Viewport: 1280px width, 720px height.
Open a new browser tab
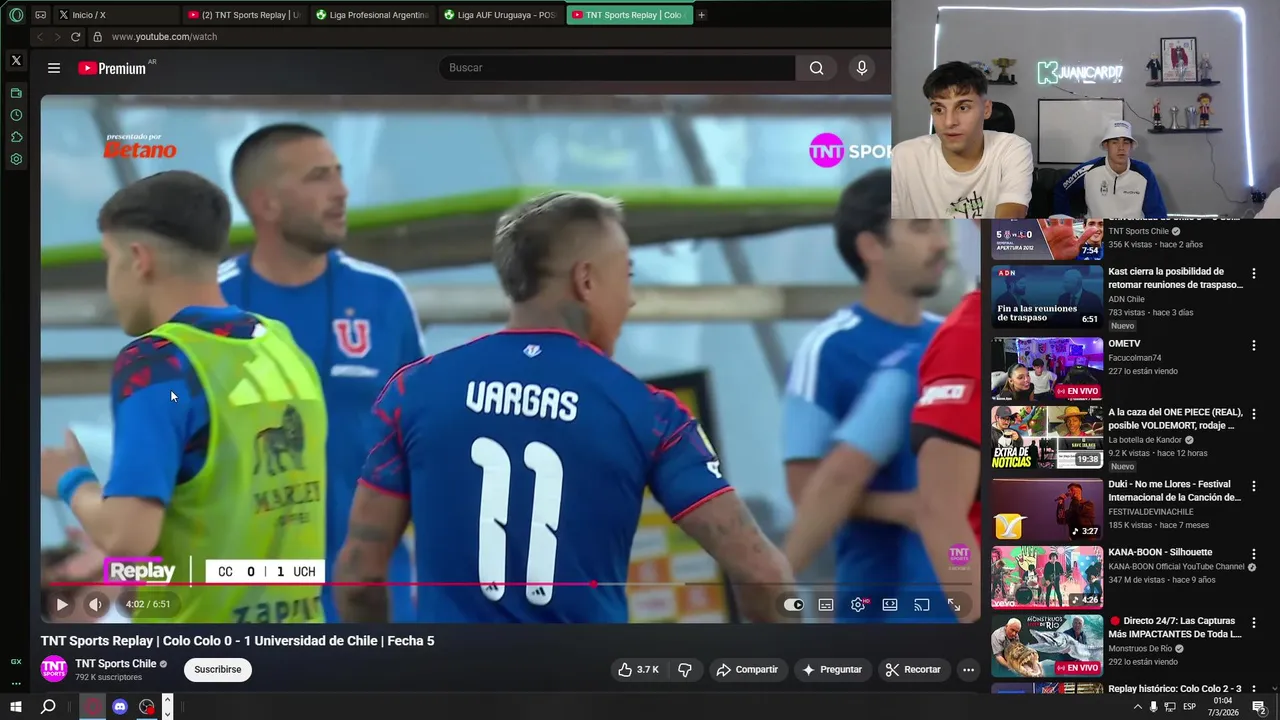tap(701, 15)
